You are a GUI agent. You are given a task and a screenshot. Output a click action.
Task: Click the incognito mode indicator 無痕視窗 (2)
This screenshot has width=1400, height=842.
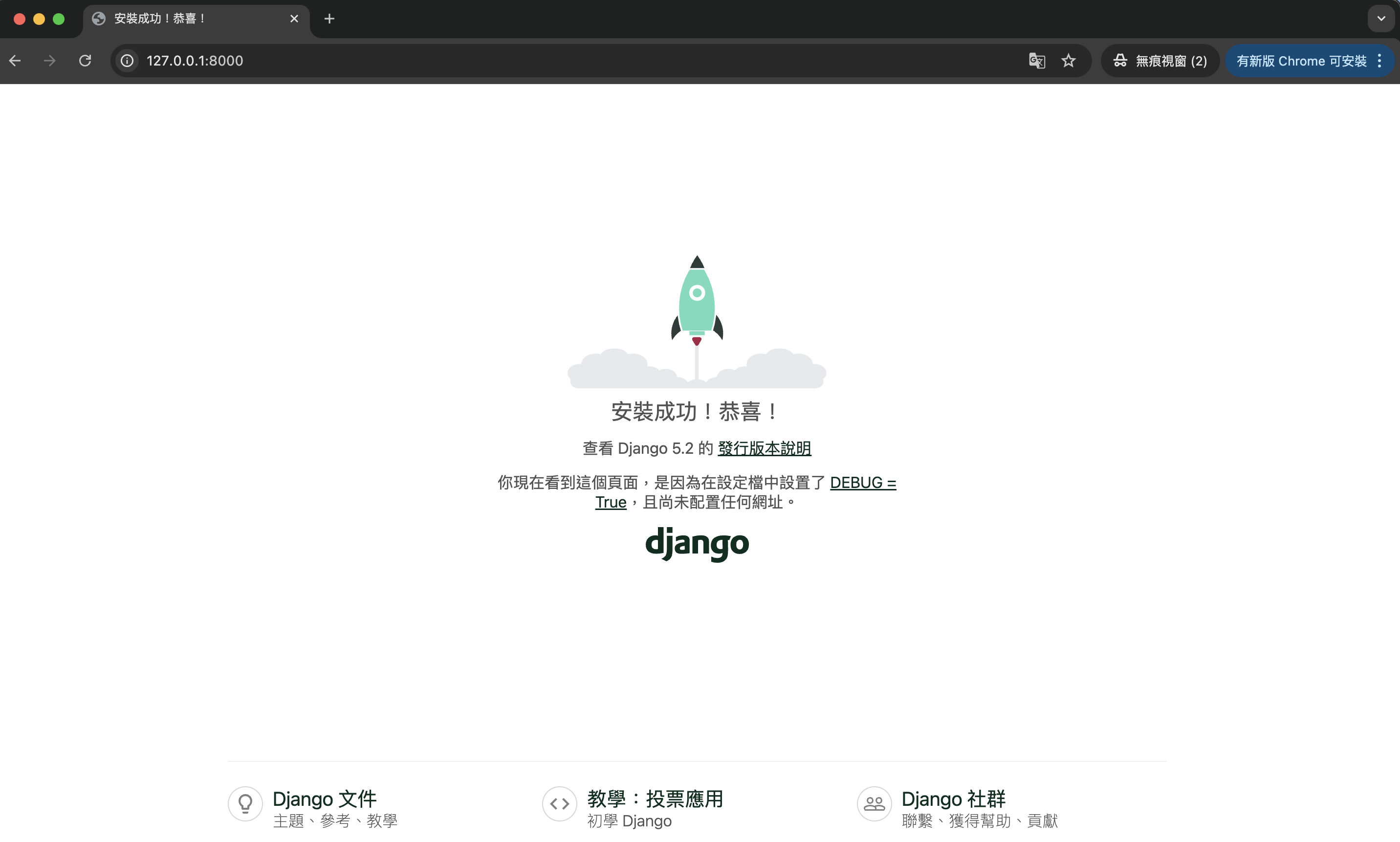(1160, 61)
